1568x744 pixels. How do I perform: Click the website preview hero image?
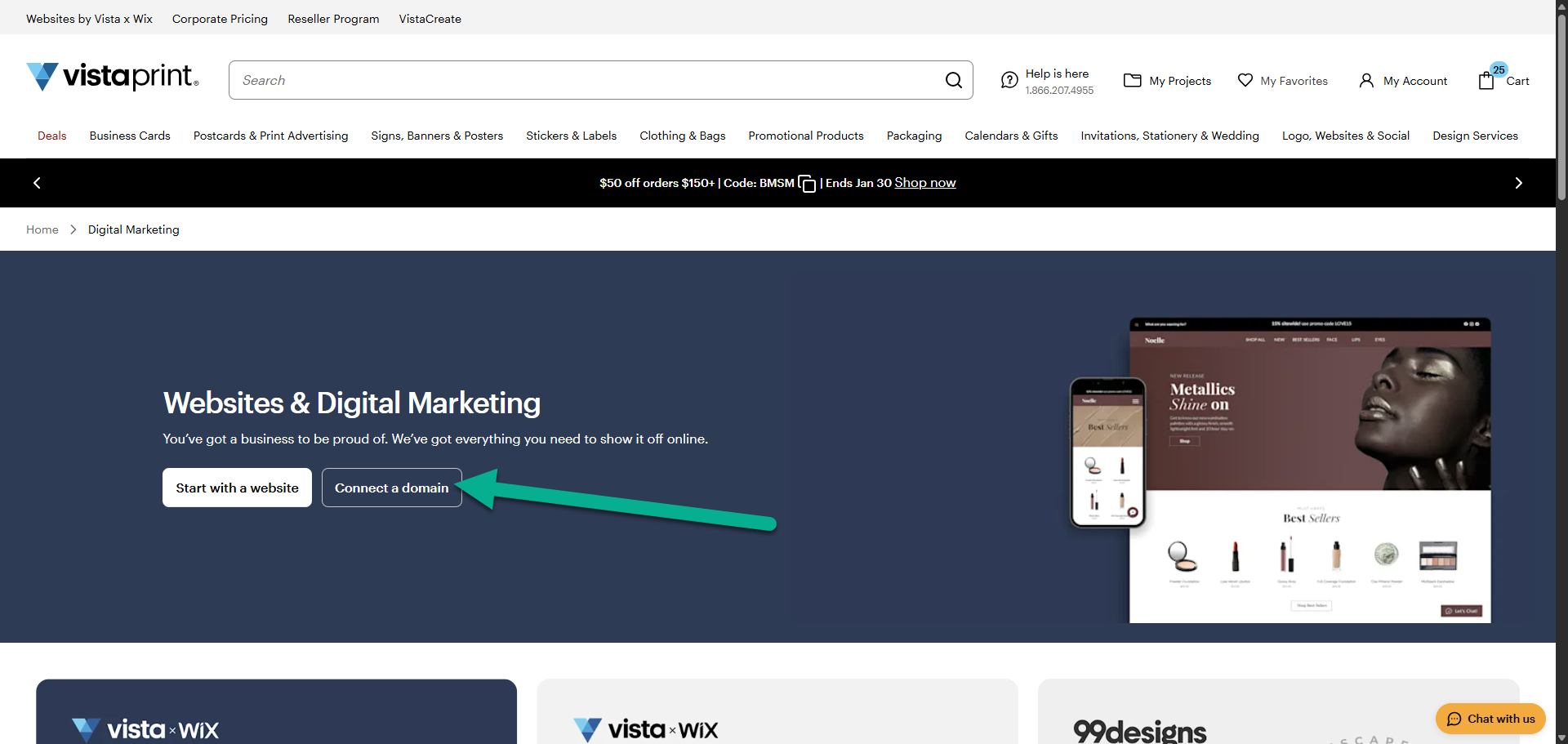1310,470
